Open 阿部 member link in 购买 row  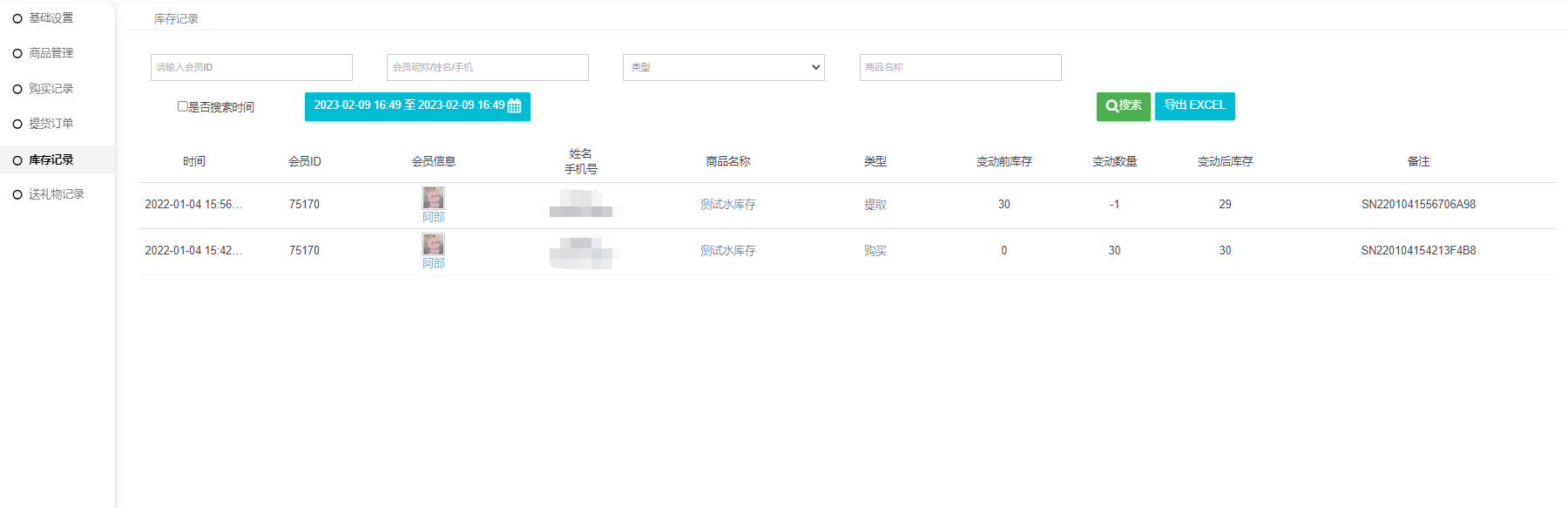pos(434,263)
